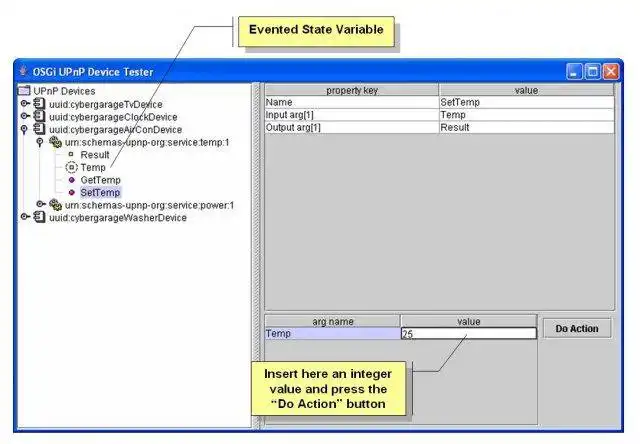Click the cybergarageWasherDevice device icon
Screen dimensions: 640x444
[39, 217]
